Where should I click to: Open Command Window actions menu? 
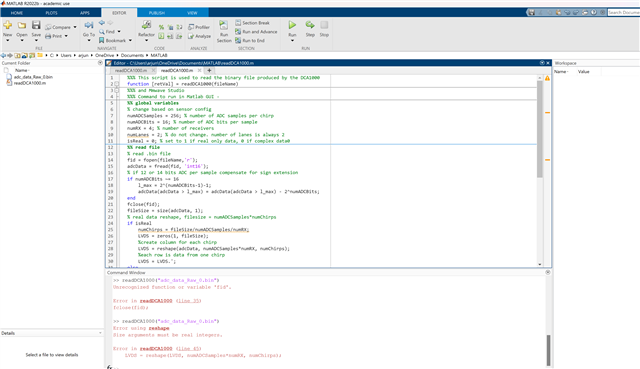548,272
